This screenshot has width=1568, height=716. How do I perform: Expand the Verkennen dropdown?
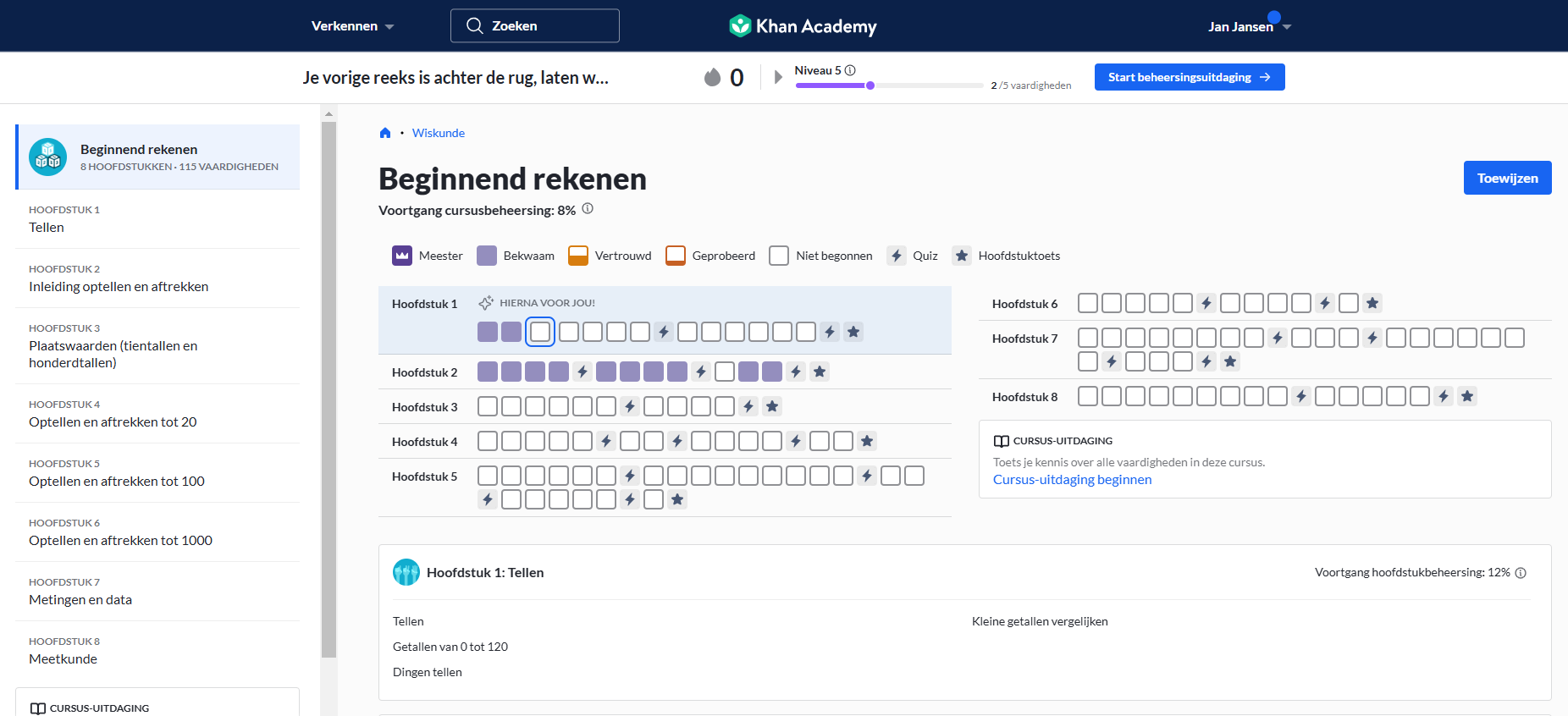point(353,26)
